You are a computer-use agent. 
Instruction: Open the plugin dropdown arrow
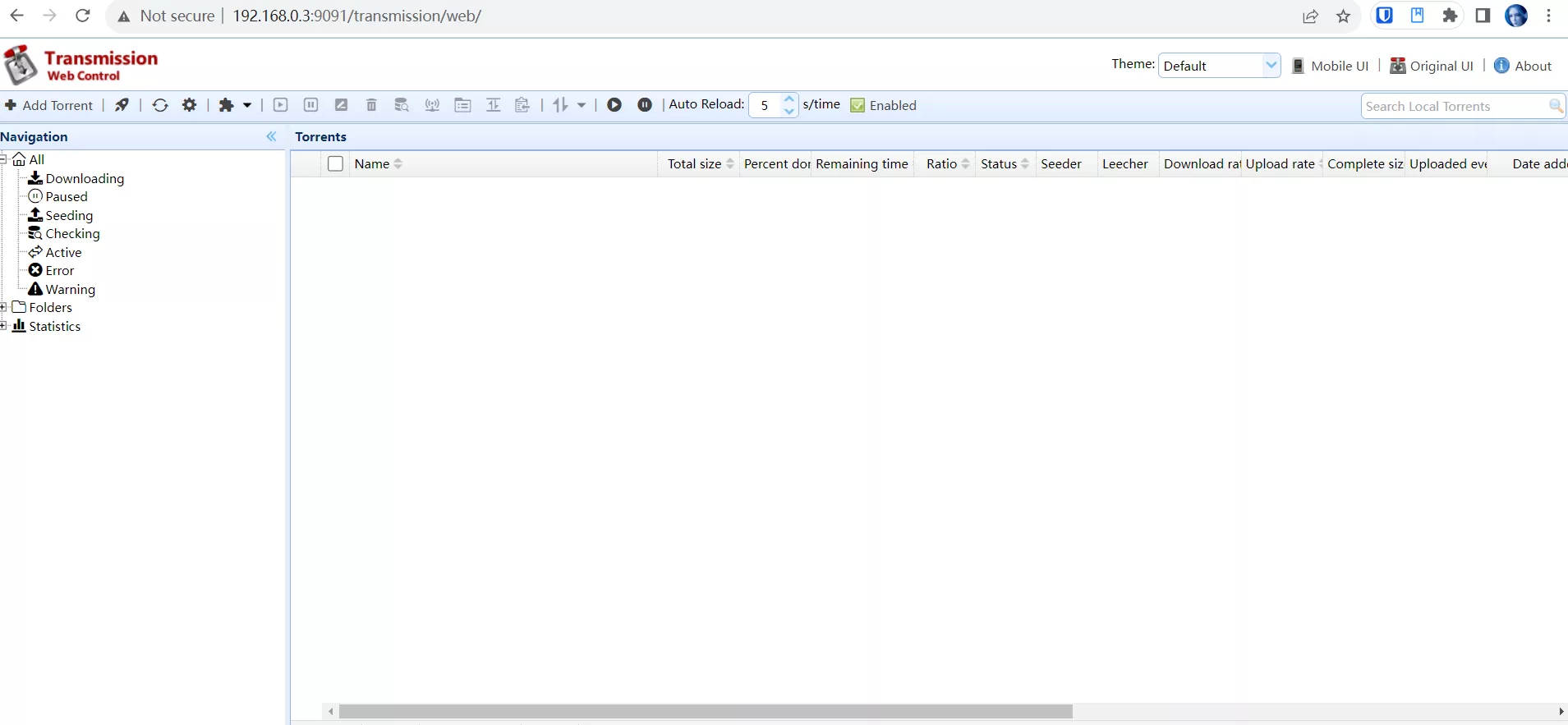[246, 105]
